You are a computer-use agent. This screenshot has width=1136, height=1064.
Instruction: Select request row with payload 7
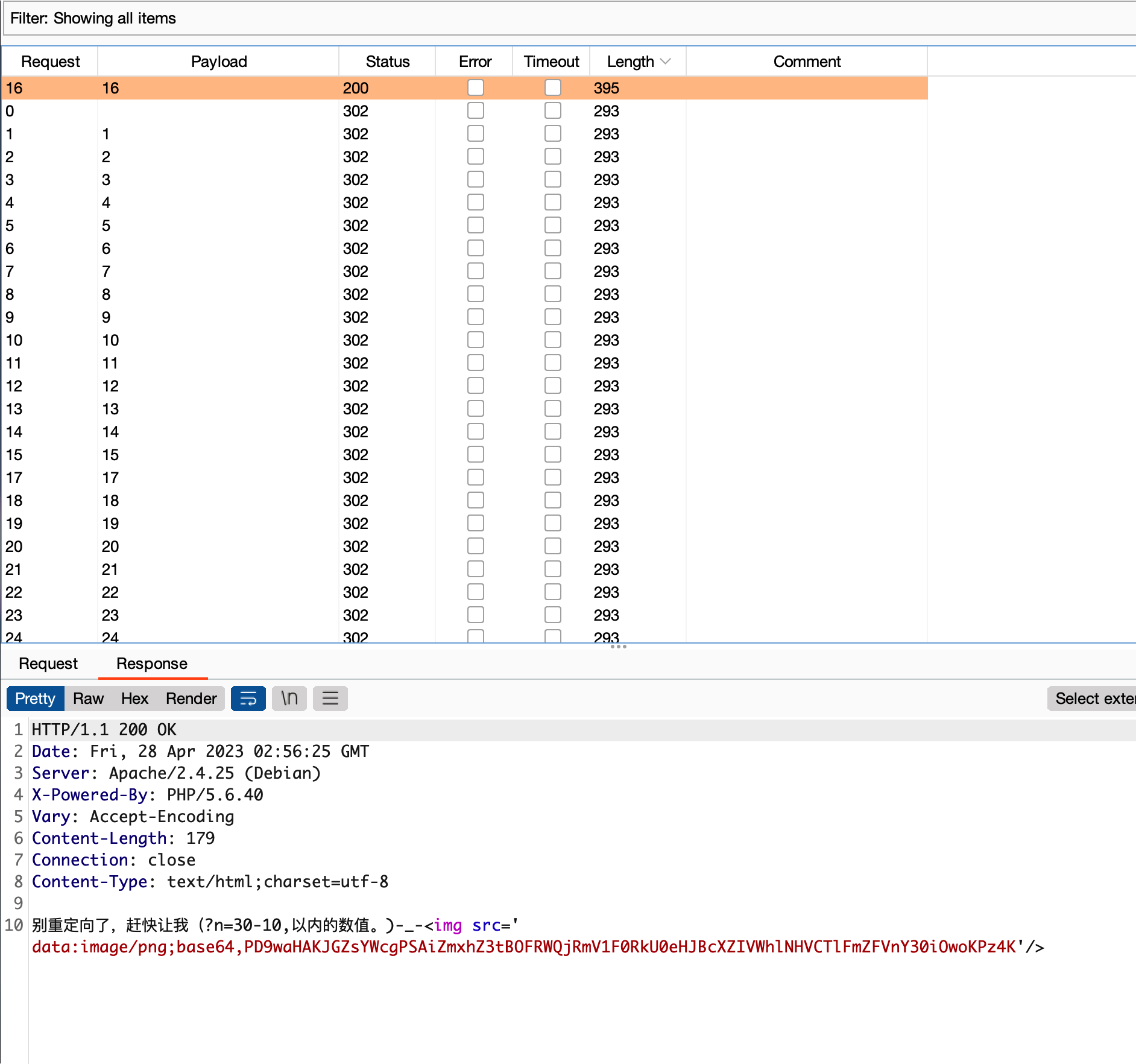tap(464, 271)
